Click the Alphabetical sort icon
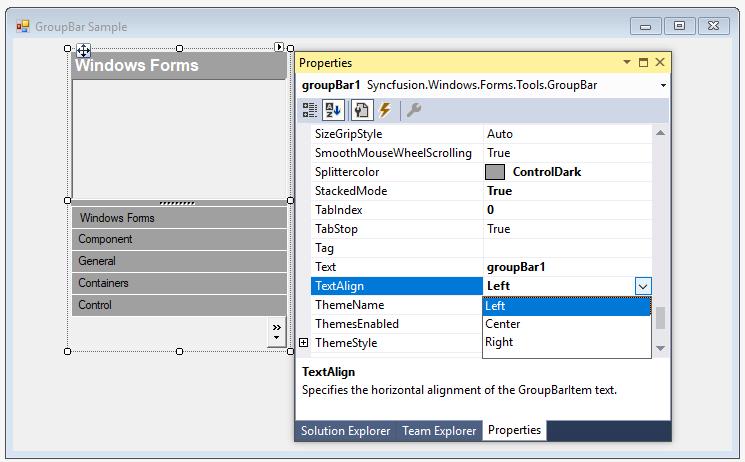The image size is (745, 462). (333, 110)
